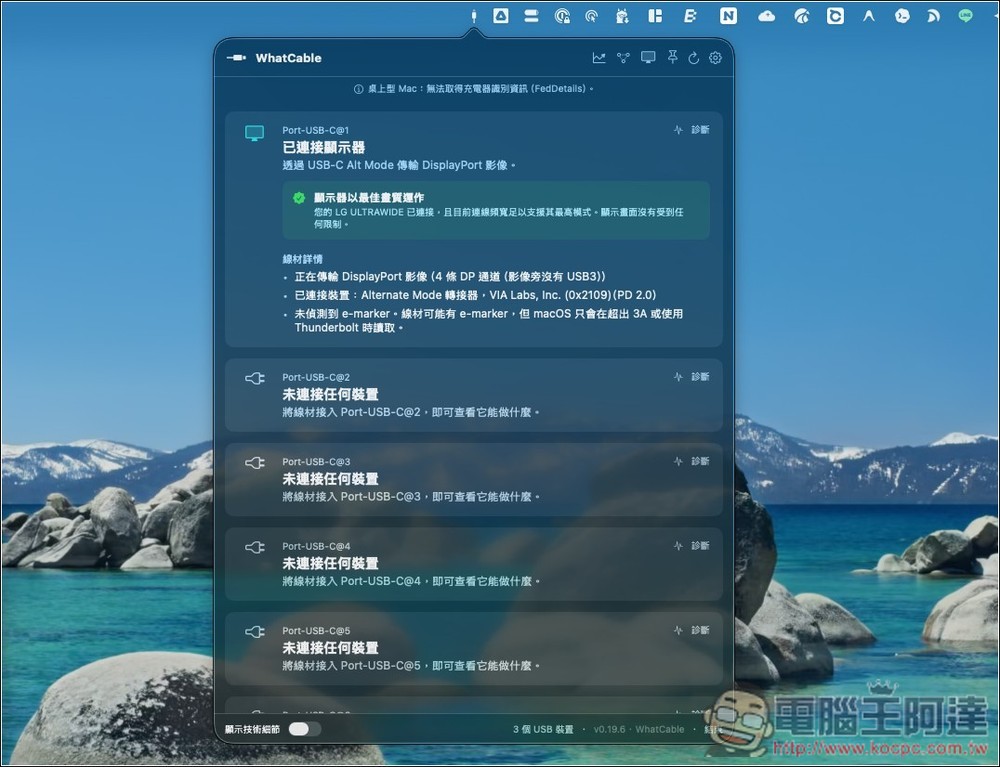Run 診斷 for Port-USB-C@4
The image size is (1000, 767).
click(692, 546)
